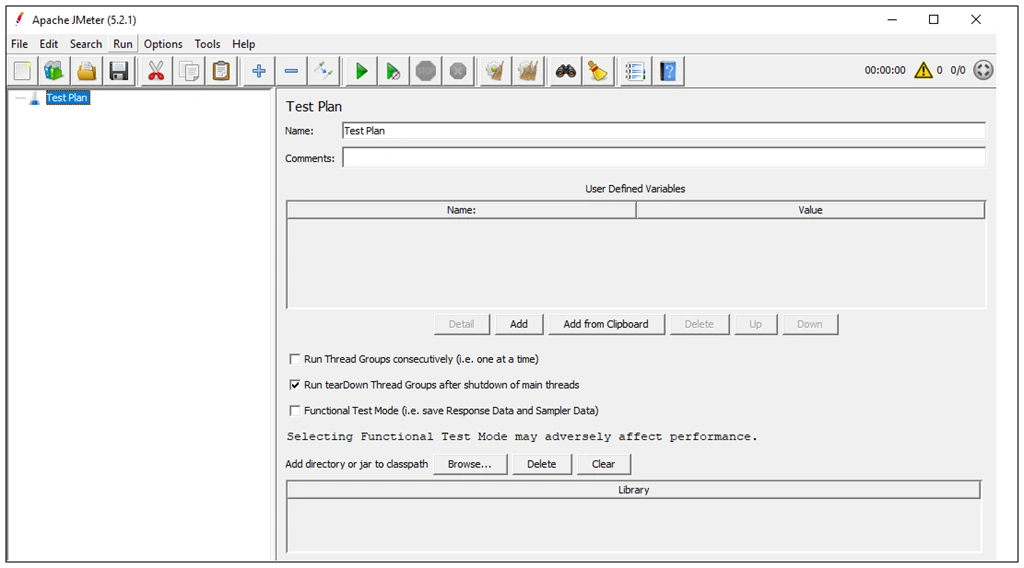This screenshot has height=568, width=1024.
Task: Click the Copy toolbar icon
Action: (x=189, y=71)
